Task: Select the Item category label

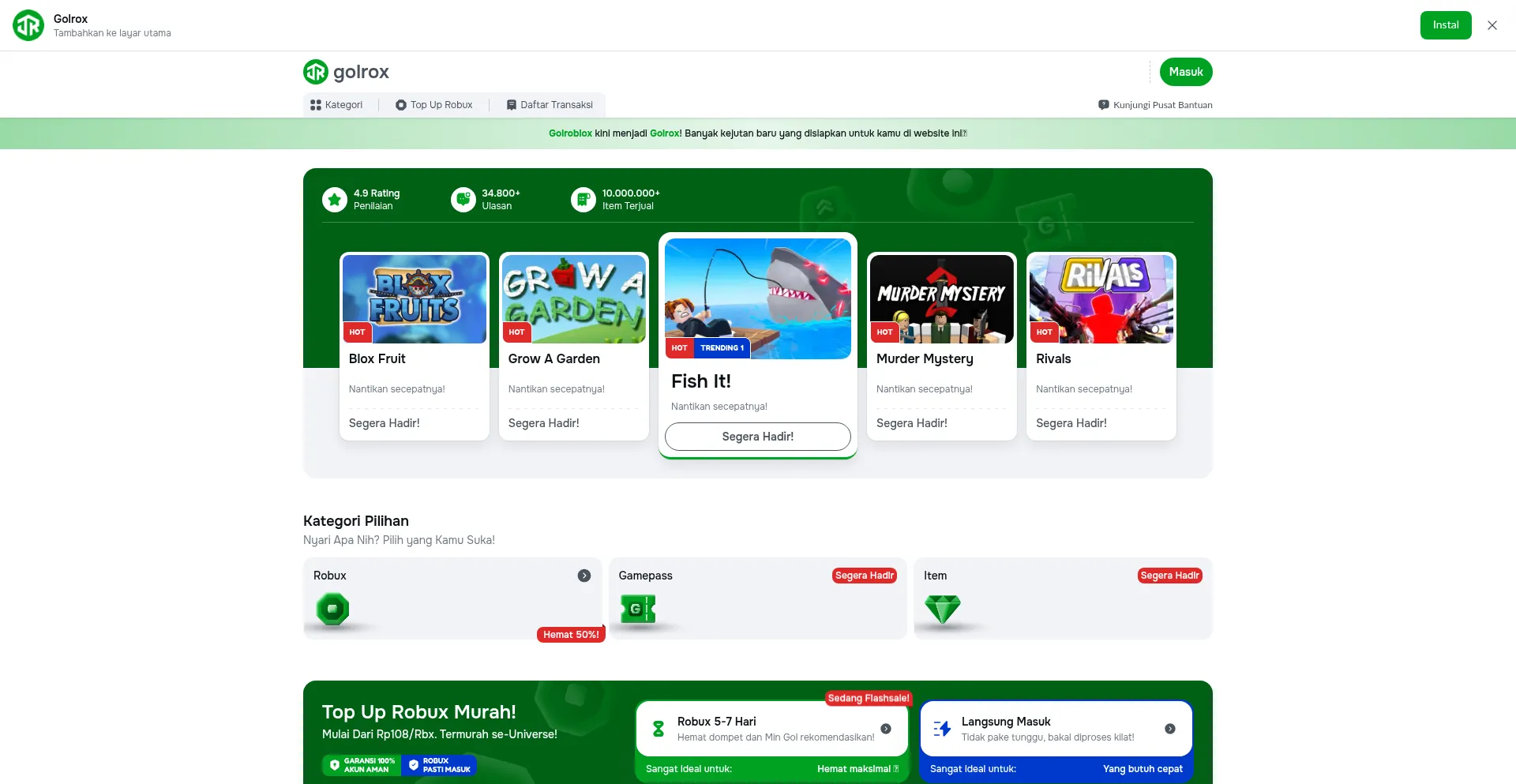Action: click(x=936, y=576)
